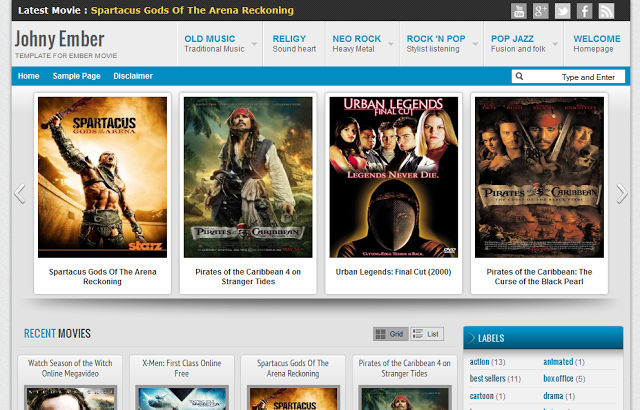
Task: Select the action label
Action: (479, 362)
